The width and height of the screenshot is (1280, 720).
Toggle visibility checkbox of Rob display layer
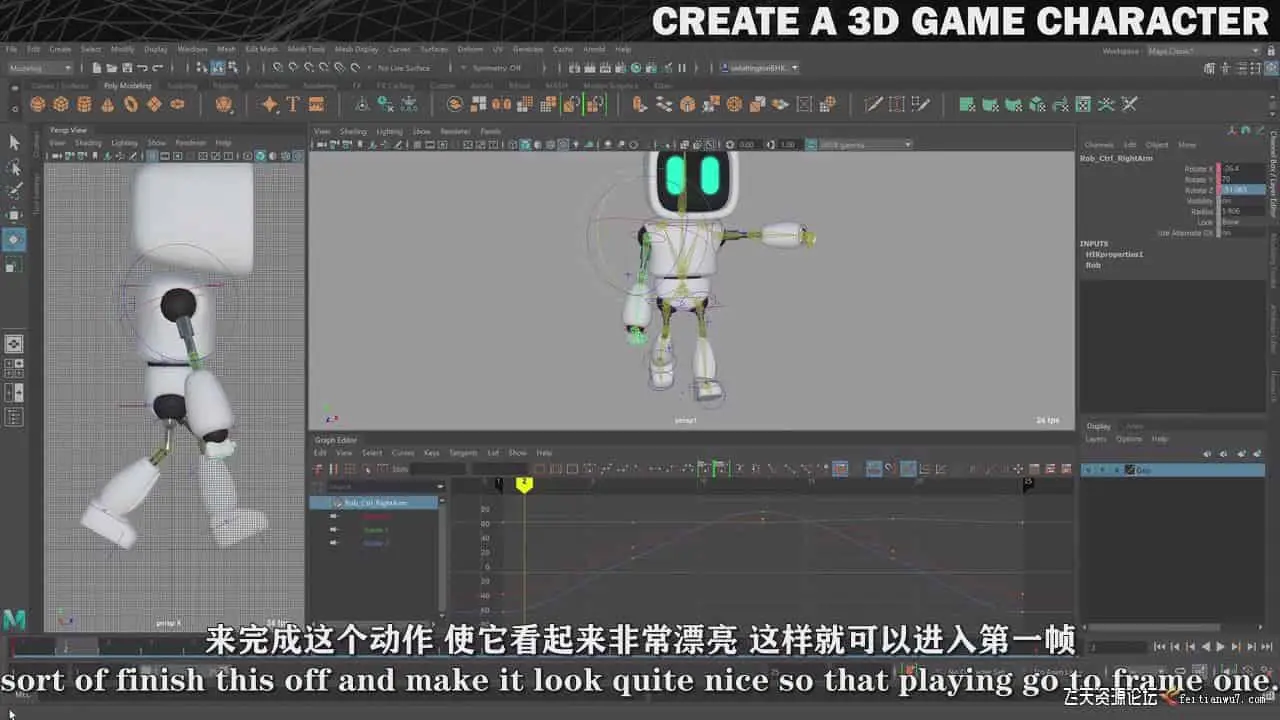pos(1089,470)
